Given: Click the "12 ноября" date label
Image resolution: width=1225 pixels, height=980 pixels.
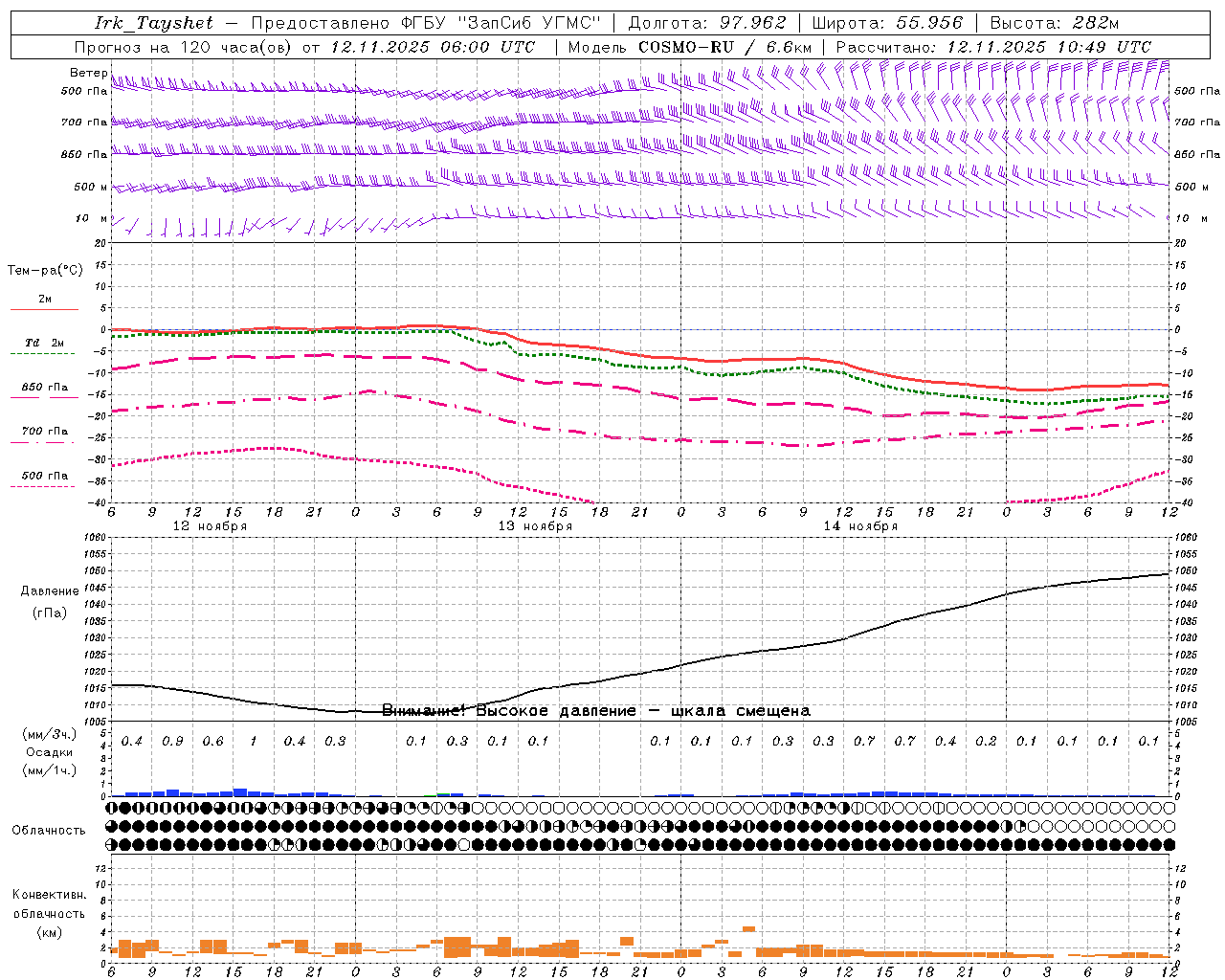Looking at the screenshot, I should click(x=210, y=526).
